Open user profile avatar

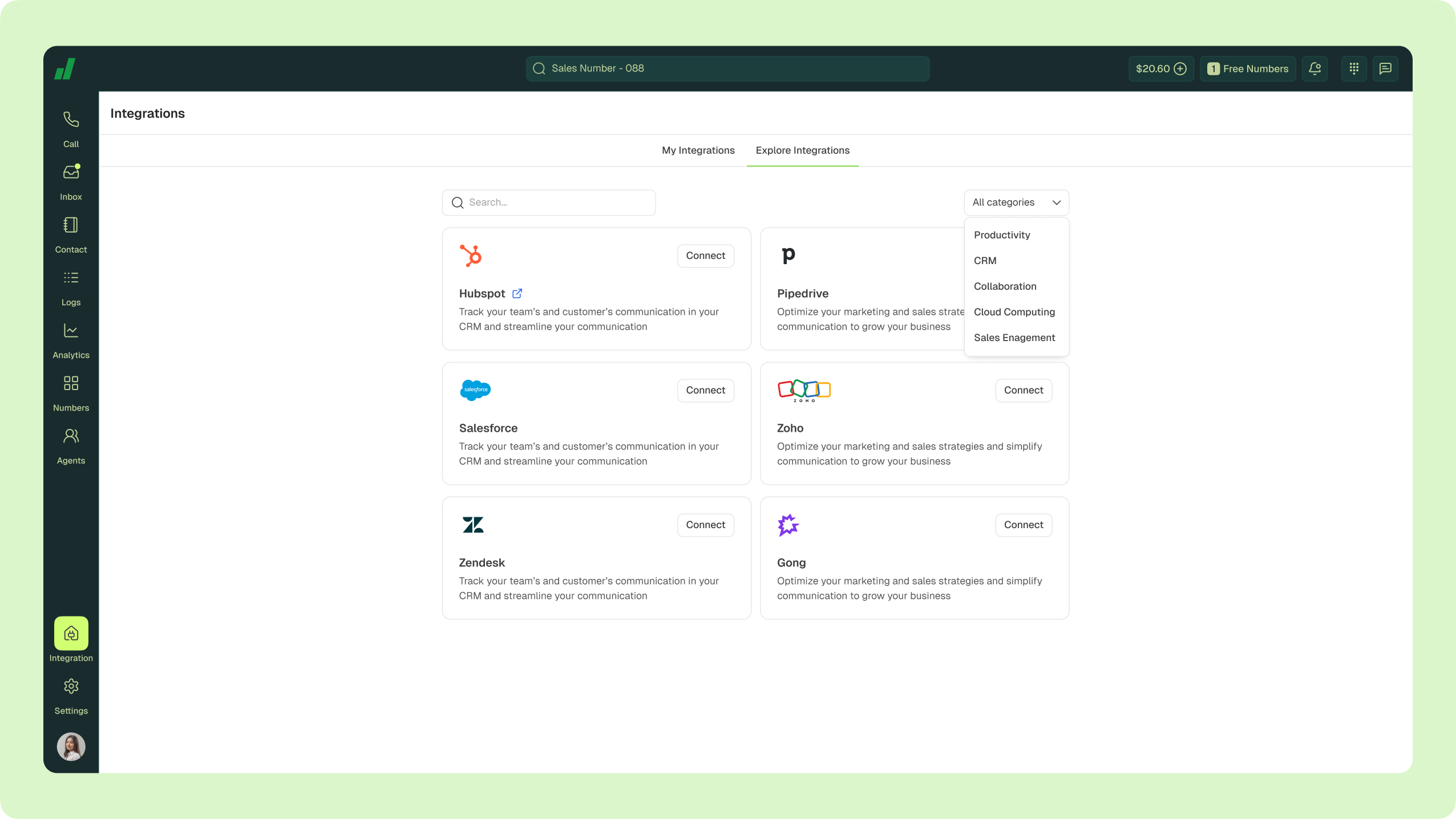coord(71,747)
